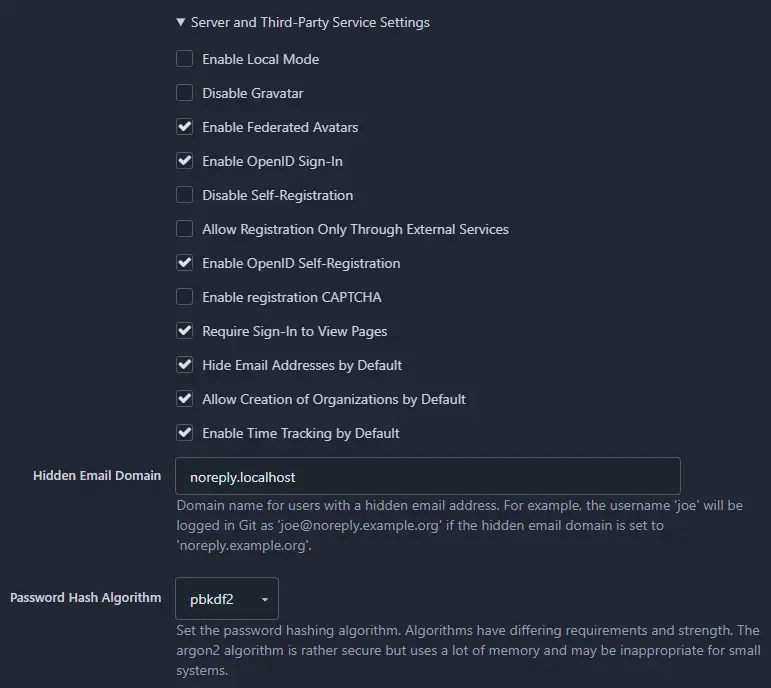771x688 pixels.
Task: Enable the Local Mode checkbox
Action: pyautogui.click(x=184, y=59)
